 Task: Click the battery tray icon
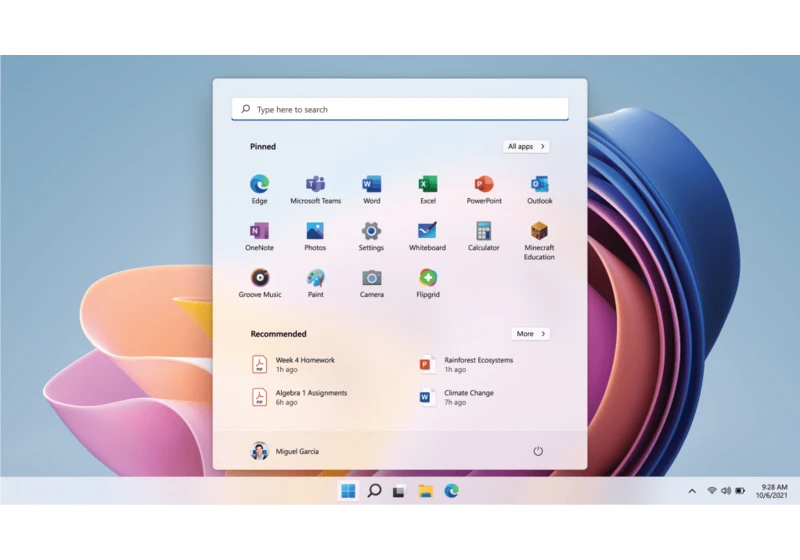740,491
